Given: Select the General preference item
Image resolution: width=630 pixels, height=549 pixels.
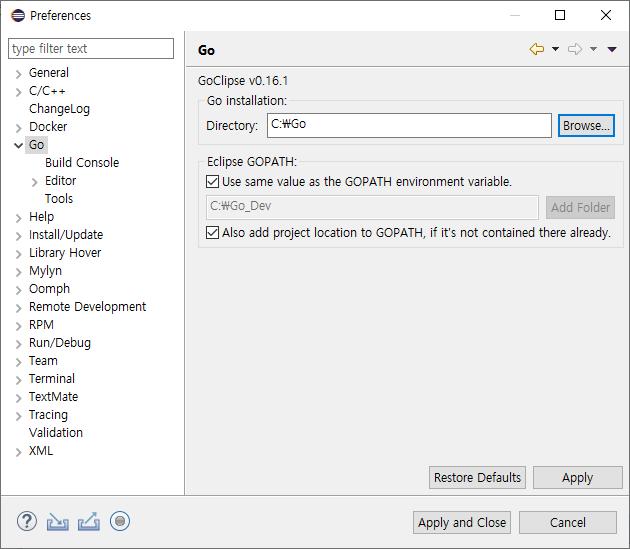Looking at the screenshot, I should (49, 73).
